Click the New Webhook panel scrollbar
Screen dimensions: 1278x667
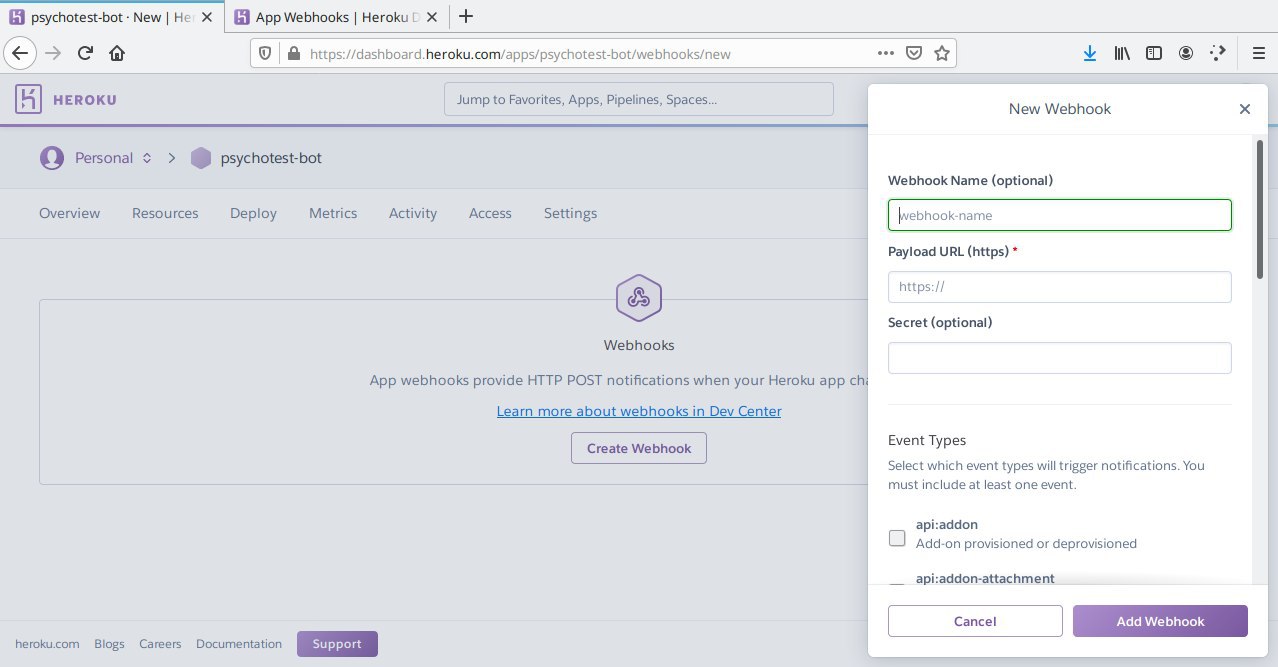[x=1259, y=208]
